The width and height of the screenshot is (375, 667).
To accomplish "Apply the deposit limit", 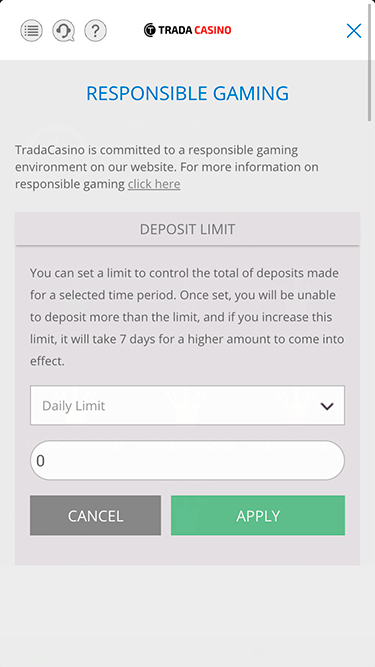I will tap(258, 515).
